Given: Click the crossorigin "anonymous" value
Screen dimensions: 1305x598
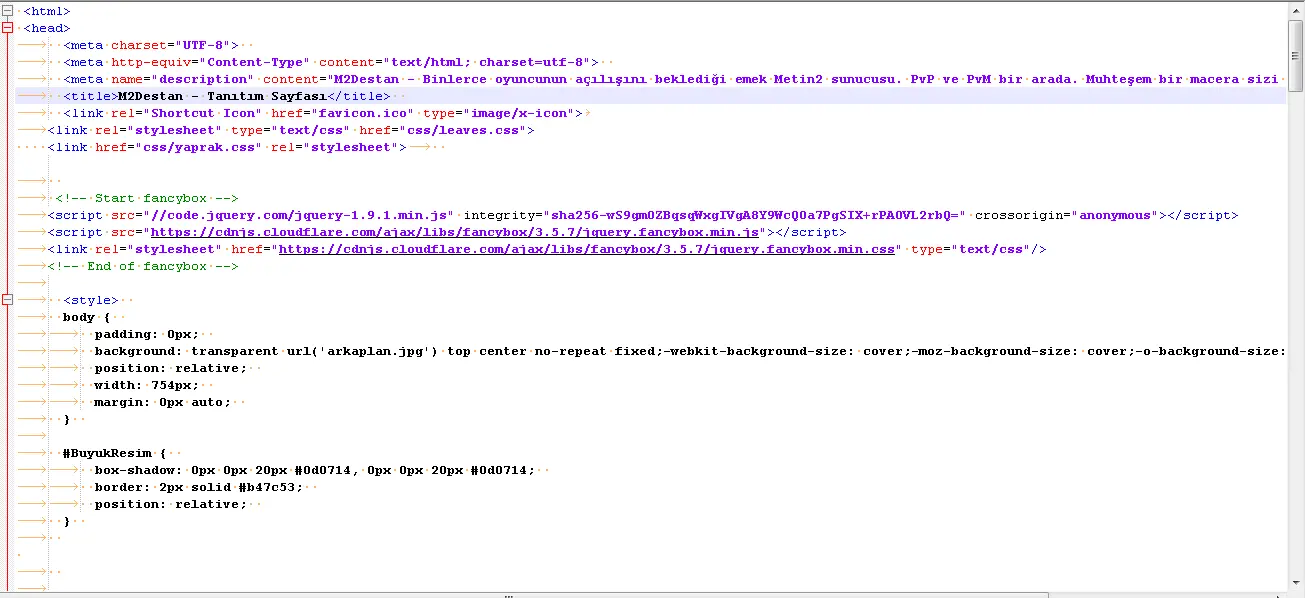Looking at the screenshot, I should pos(1114,215).
